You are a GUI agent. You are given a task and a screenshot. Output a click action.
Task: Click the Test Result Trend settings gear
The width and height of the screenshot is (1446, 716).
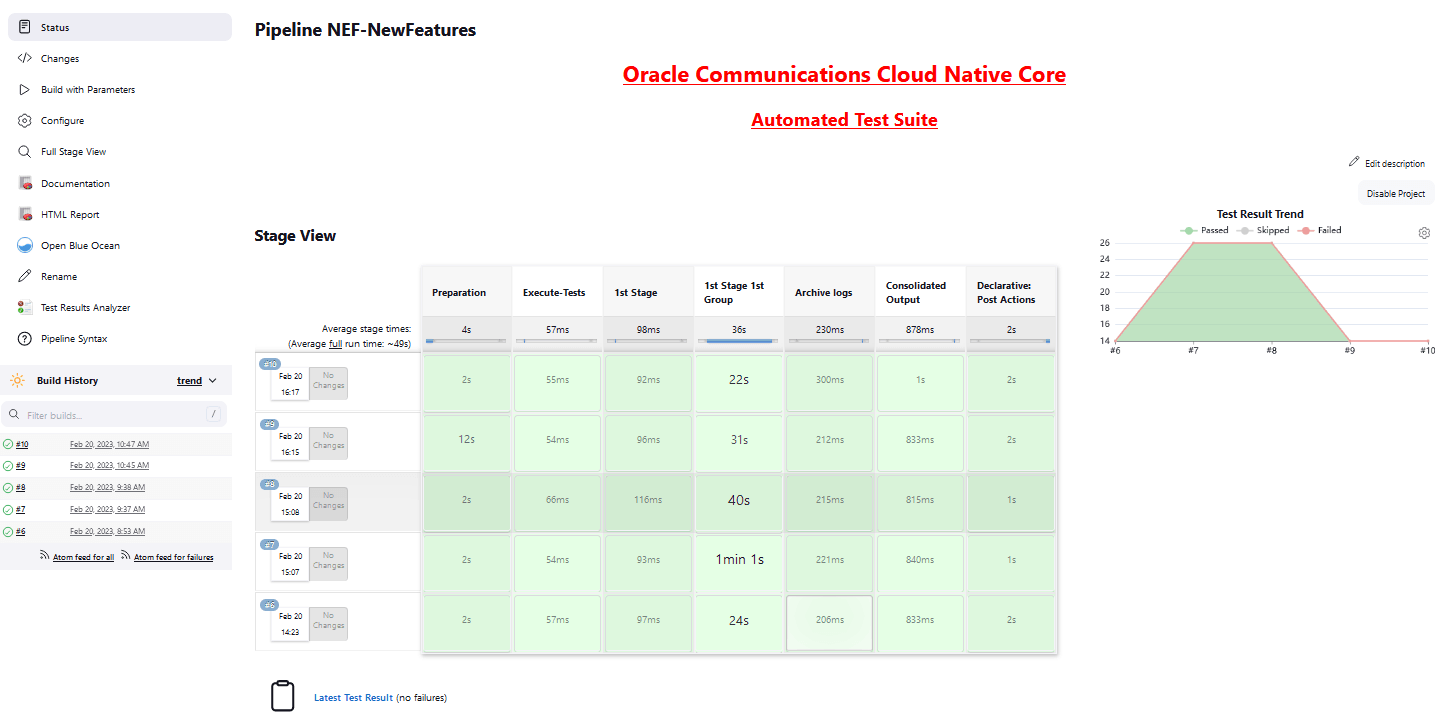[1424, 232]
